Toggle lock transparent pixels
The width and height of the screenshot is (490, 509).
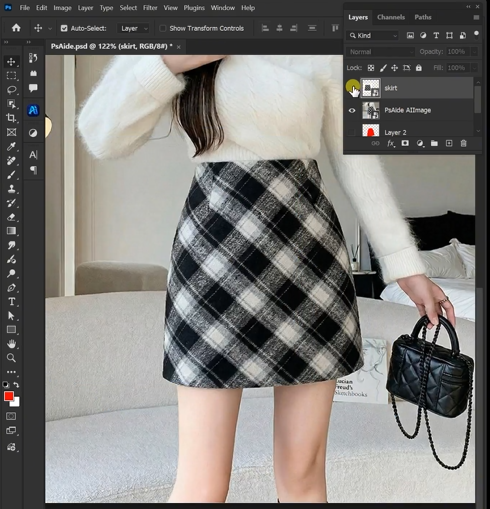pos(371,68)
